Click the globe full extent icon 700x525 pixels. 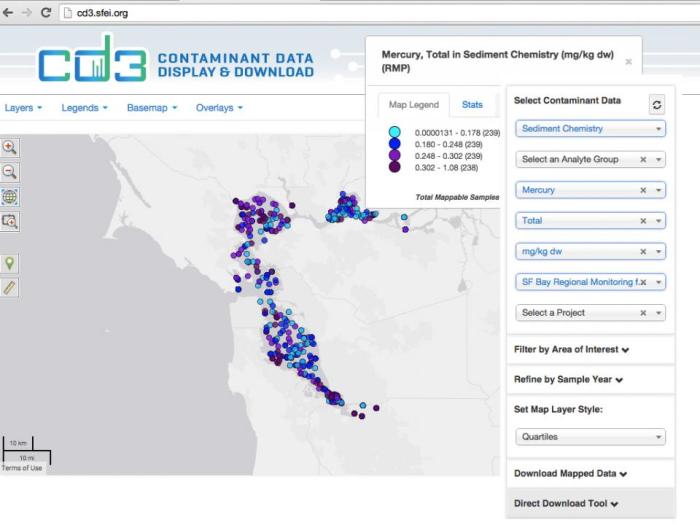point(9,196)
